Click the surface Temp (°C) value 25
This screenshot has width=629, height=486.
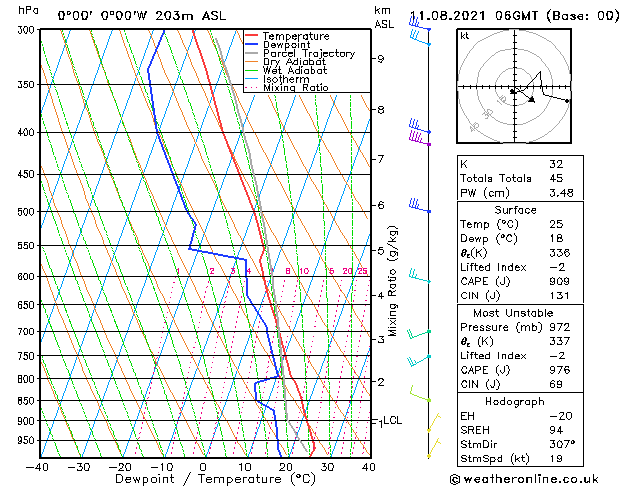point(556,224)
